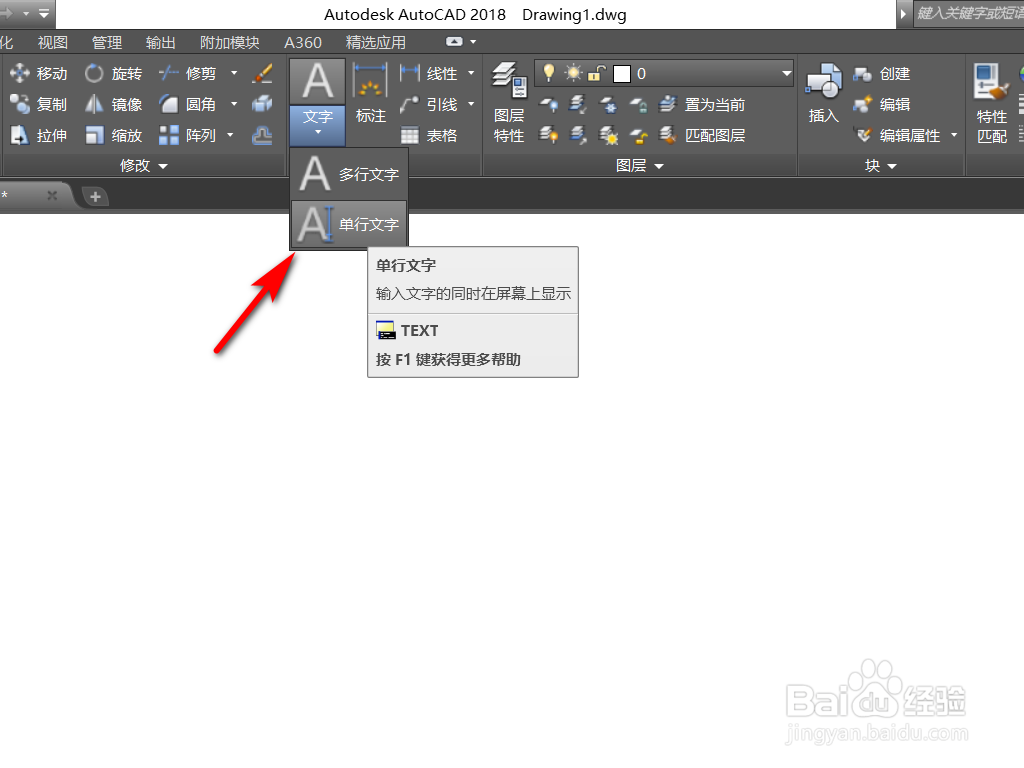Click the ribbon minimize toggle button
The height and width of the screenshot is (768, 1024).
pos(455,42)
